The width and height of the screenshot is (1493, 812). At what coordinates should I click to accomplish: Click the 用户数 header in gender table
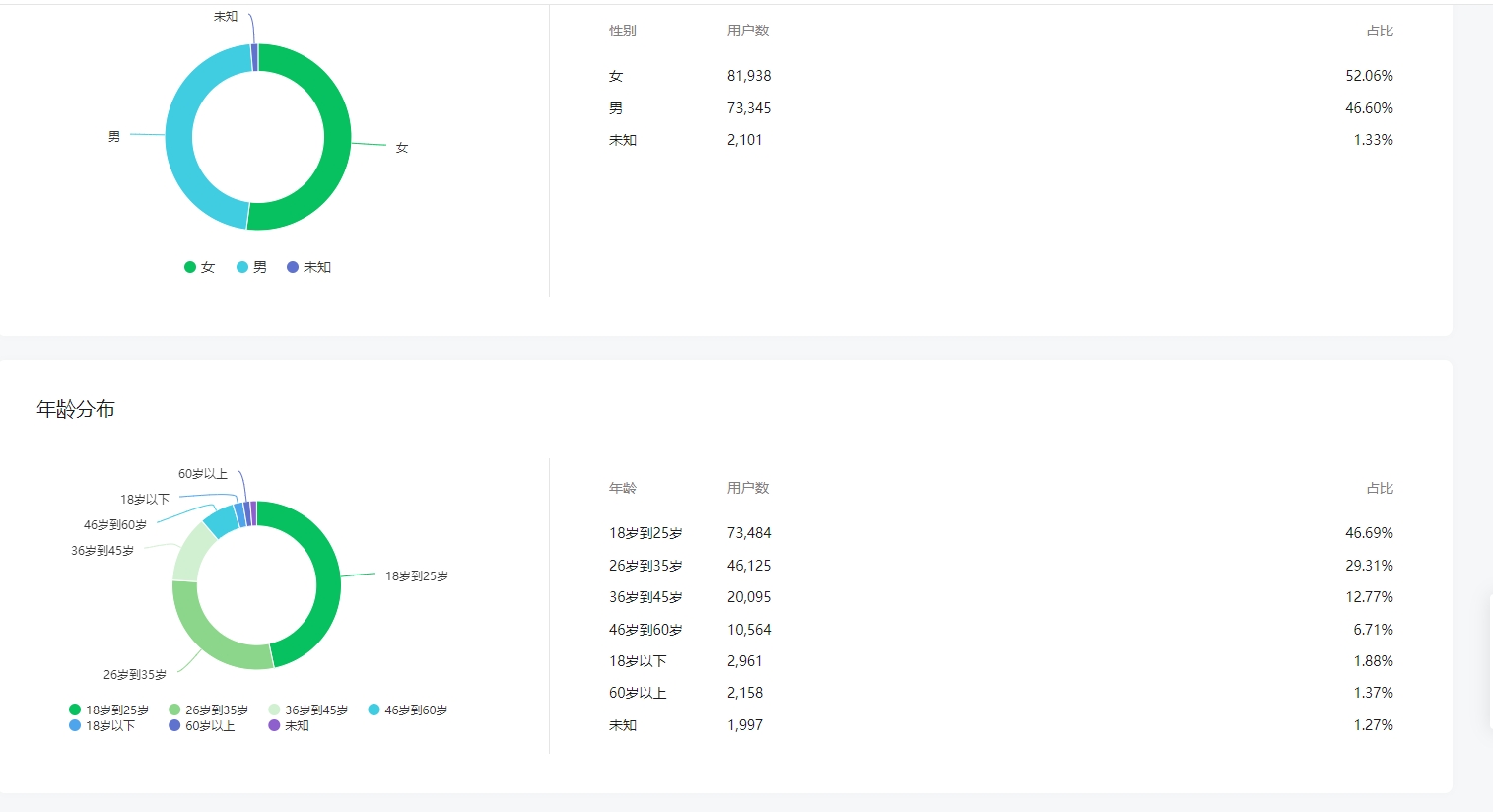click(748, 31)
